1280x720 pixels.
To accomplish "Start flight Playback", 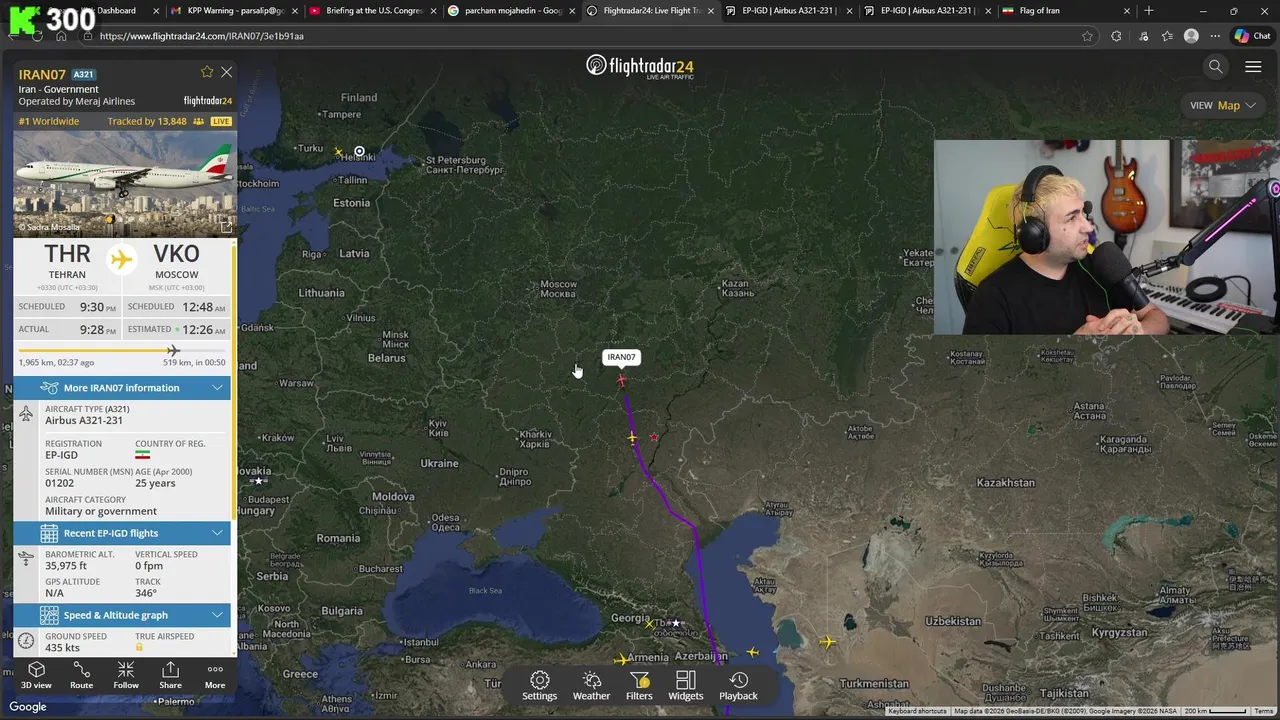I will point(738,686).
